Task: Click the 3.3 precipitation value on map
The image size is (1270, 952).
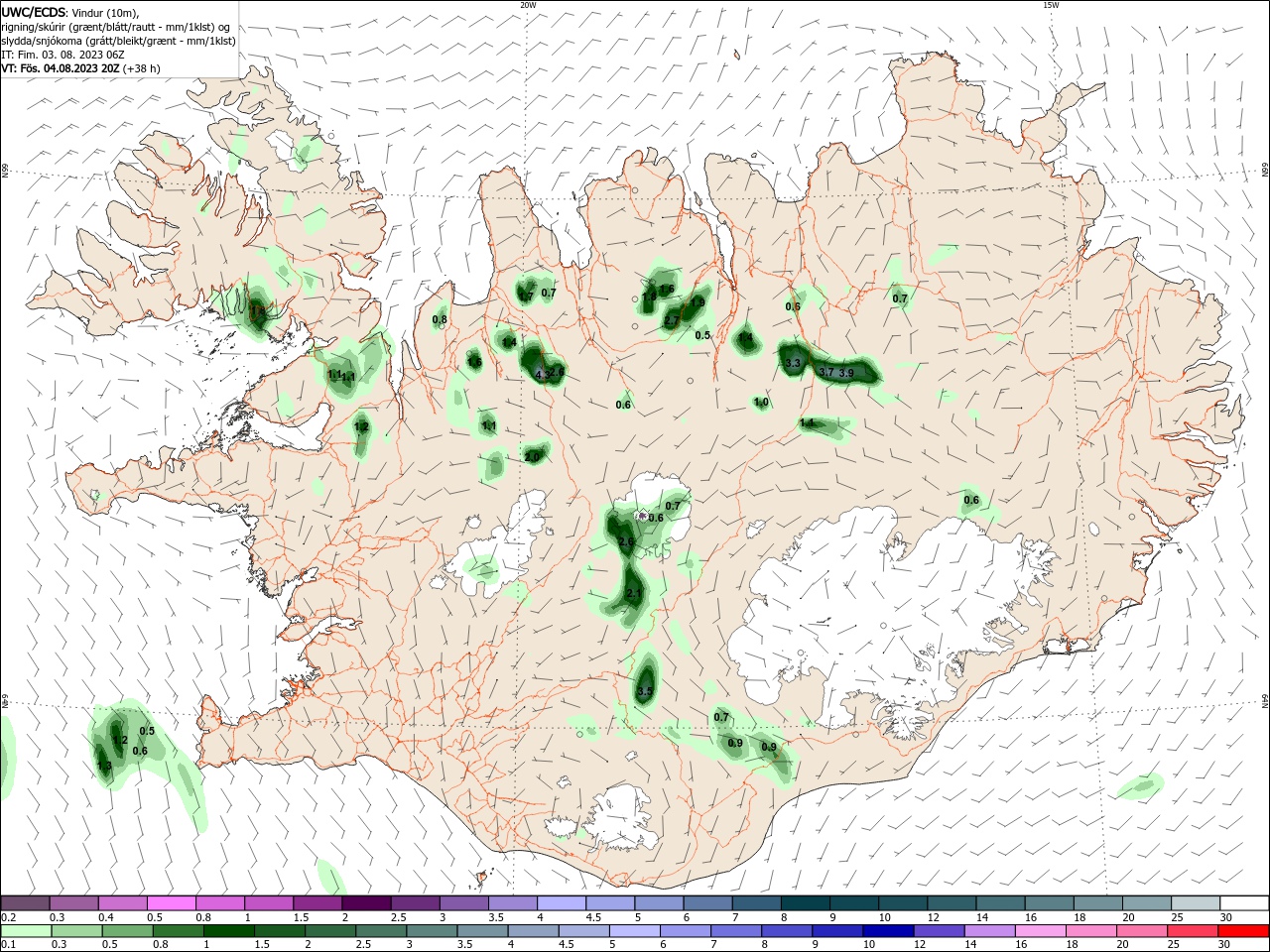Action: click(x=793, y=364)
